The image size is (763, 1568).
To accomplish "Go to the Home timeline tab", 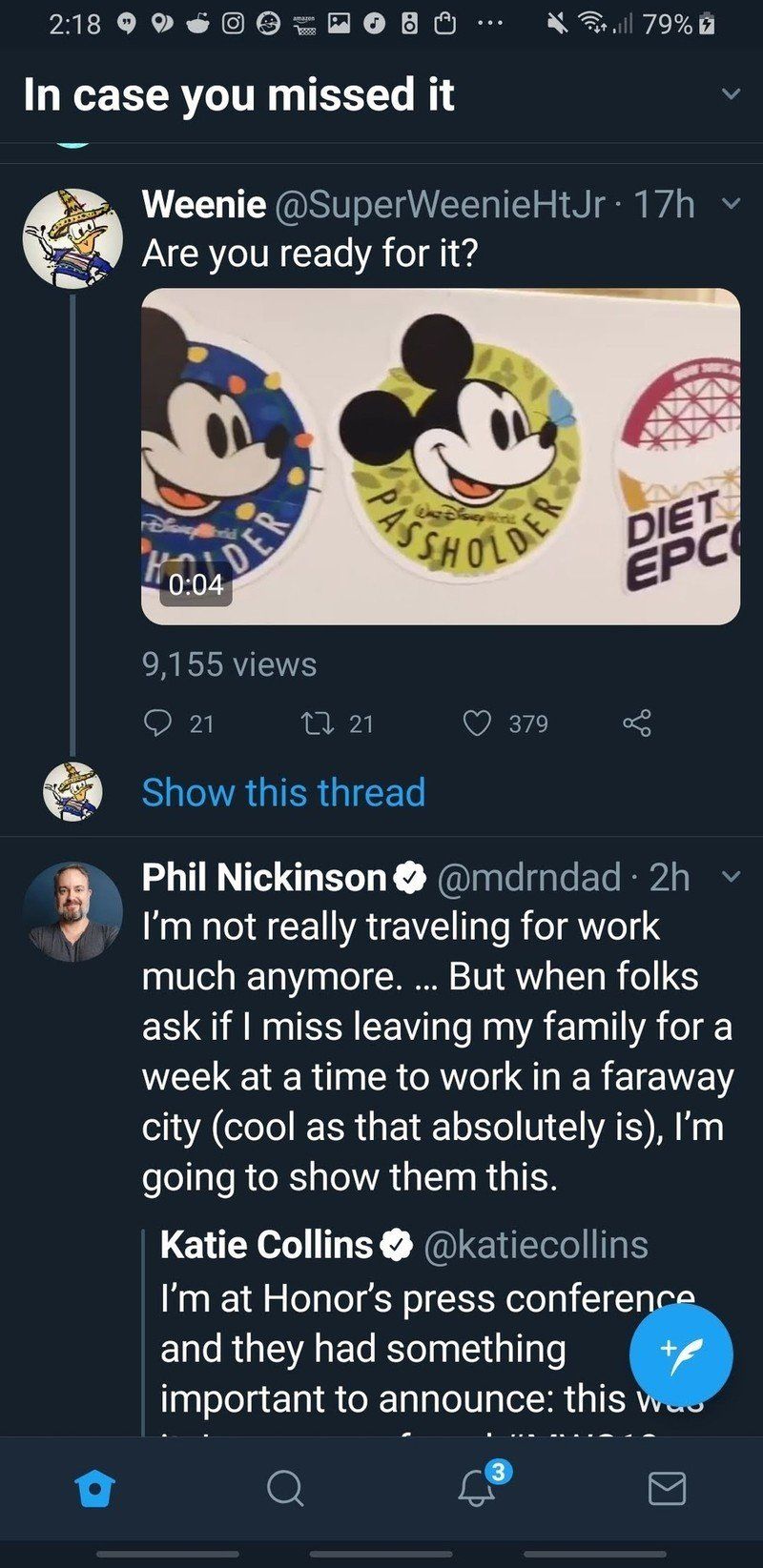I will [x=95, y=1487].
